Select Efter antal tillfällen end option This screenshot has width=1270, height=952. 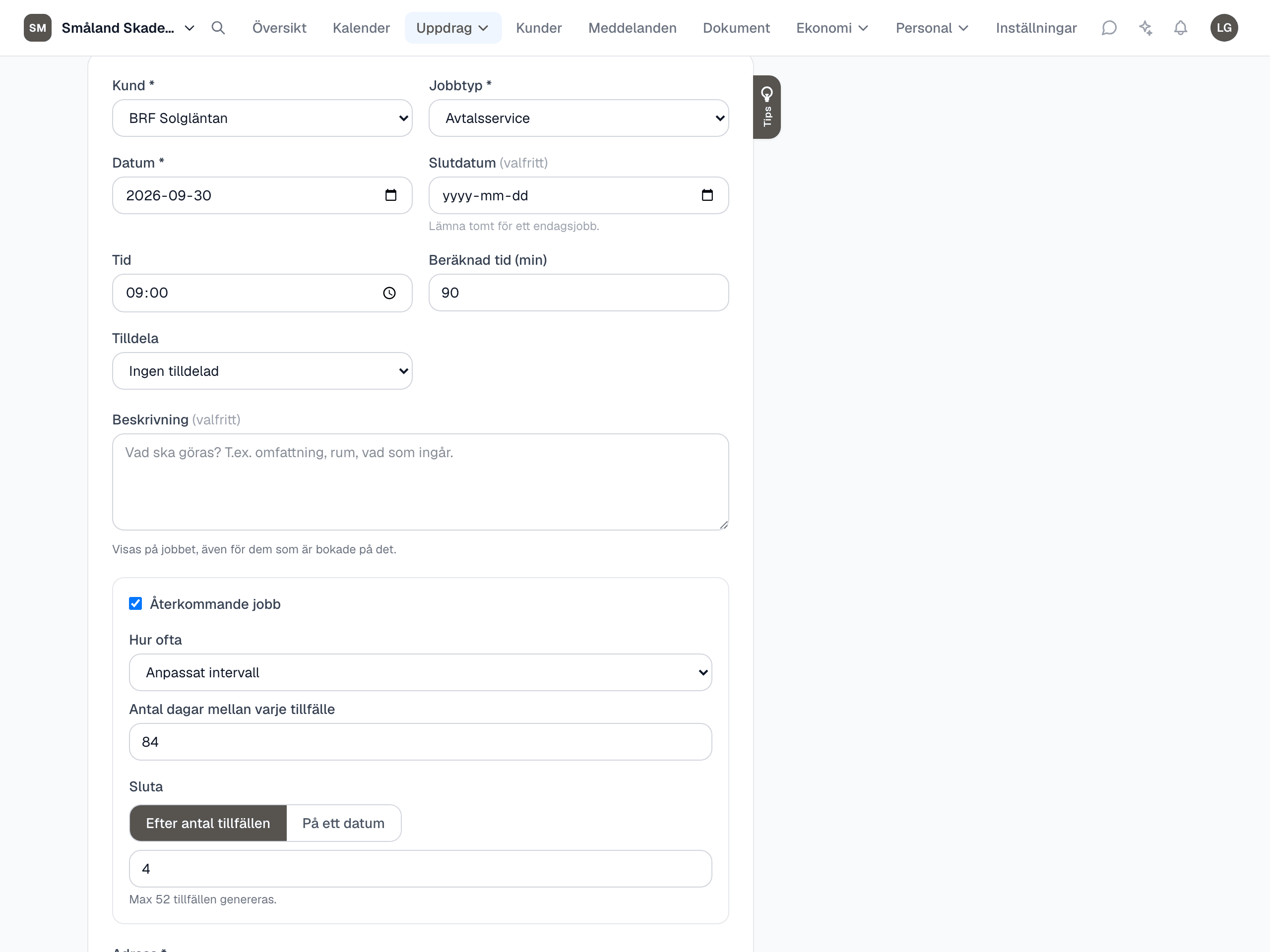[x=208, y=823]
